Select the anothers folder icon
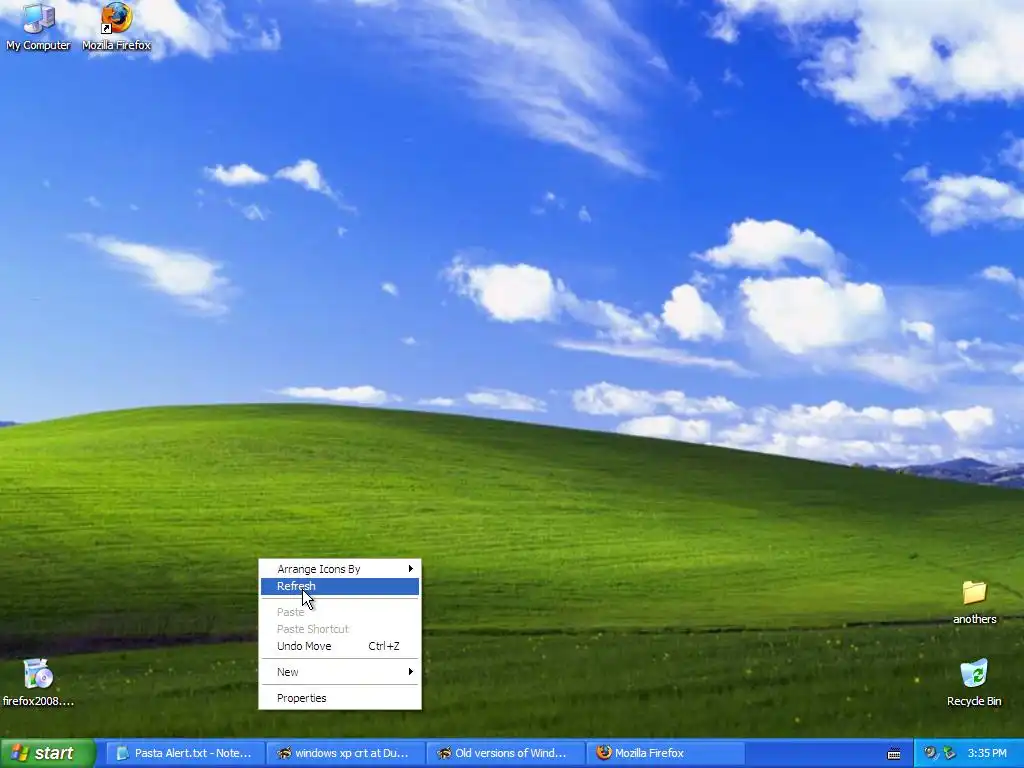1024x768 pixels. coord(974,602)
